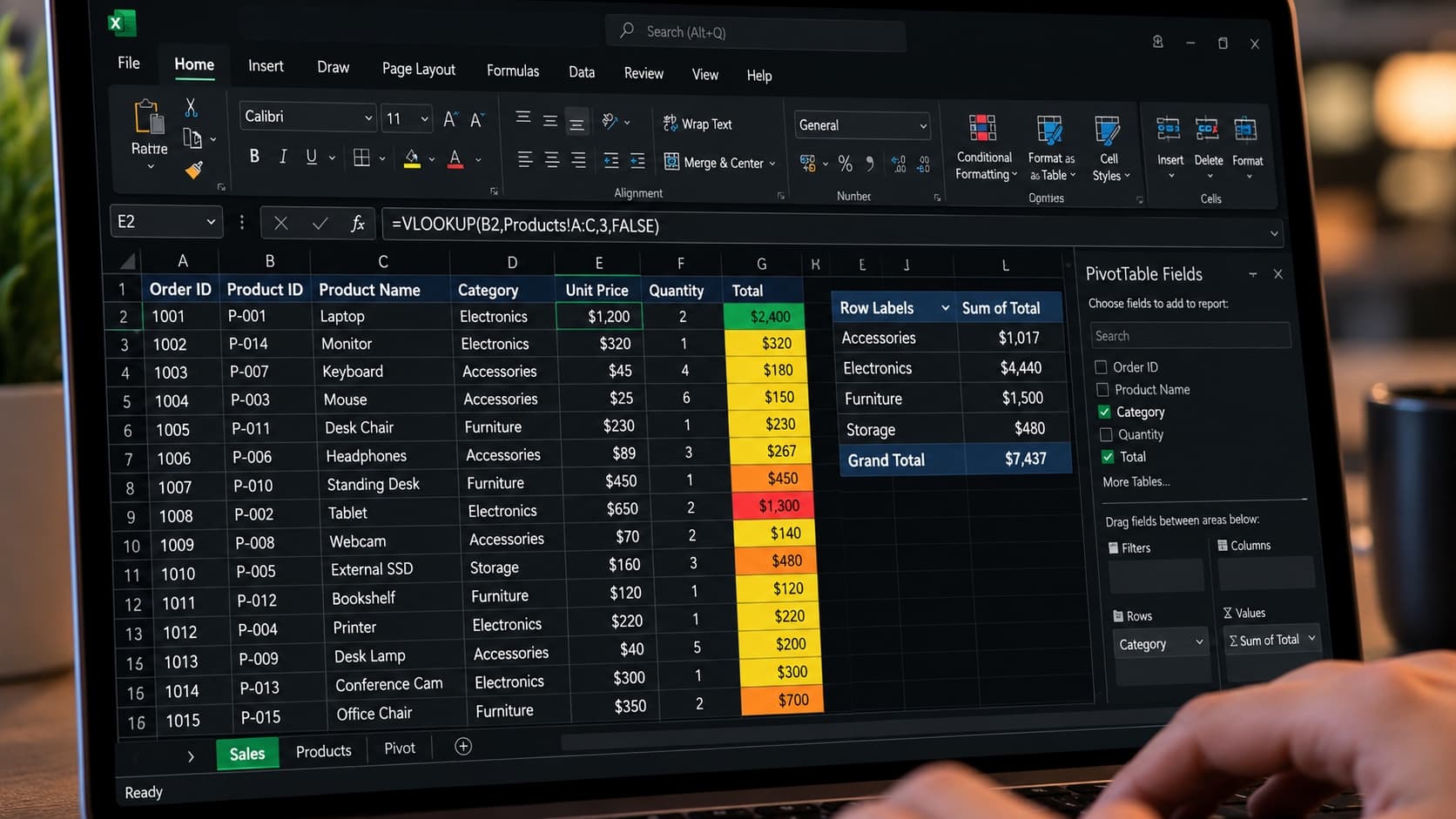The width and height of the screenshot is (1456, 819).
Task: Open Cell Styles gallery
Action: [1109, 149]
